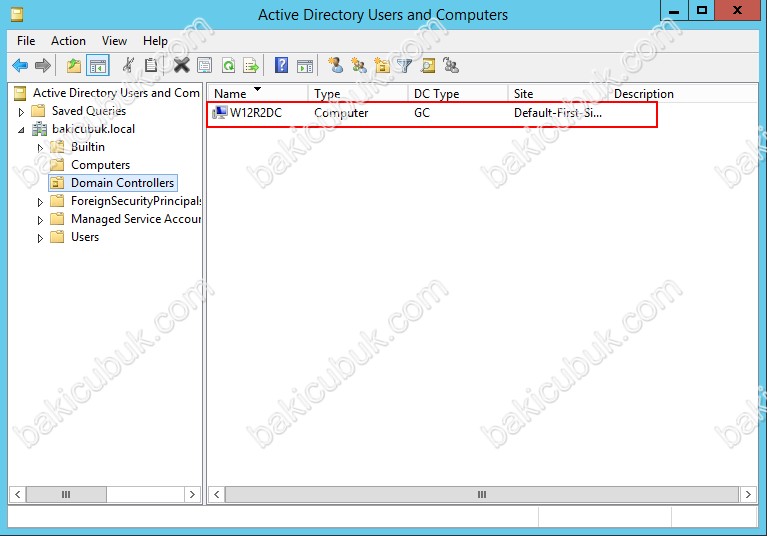Create a new user icon
767x536 pixels.
(336, 65)
